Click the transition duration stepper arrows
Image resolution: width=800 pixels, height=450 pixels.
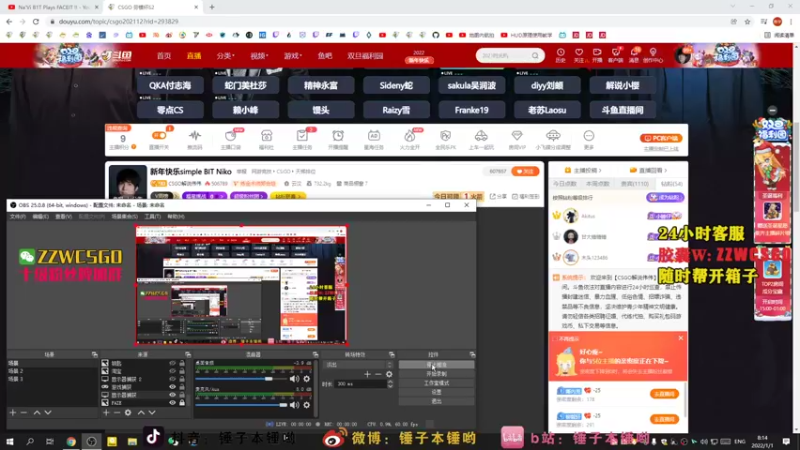tap(390, 384)
